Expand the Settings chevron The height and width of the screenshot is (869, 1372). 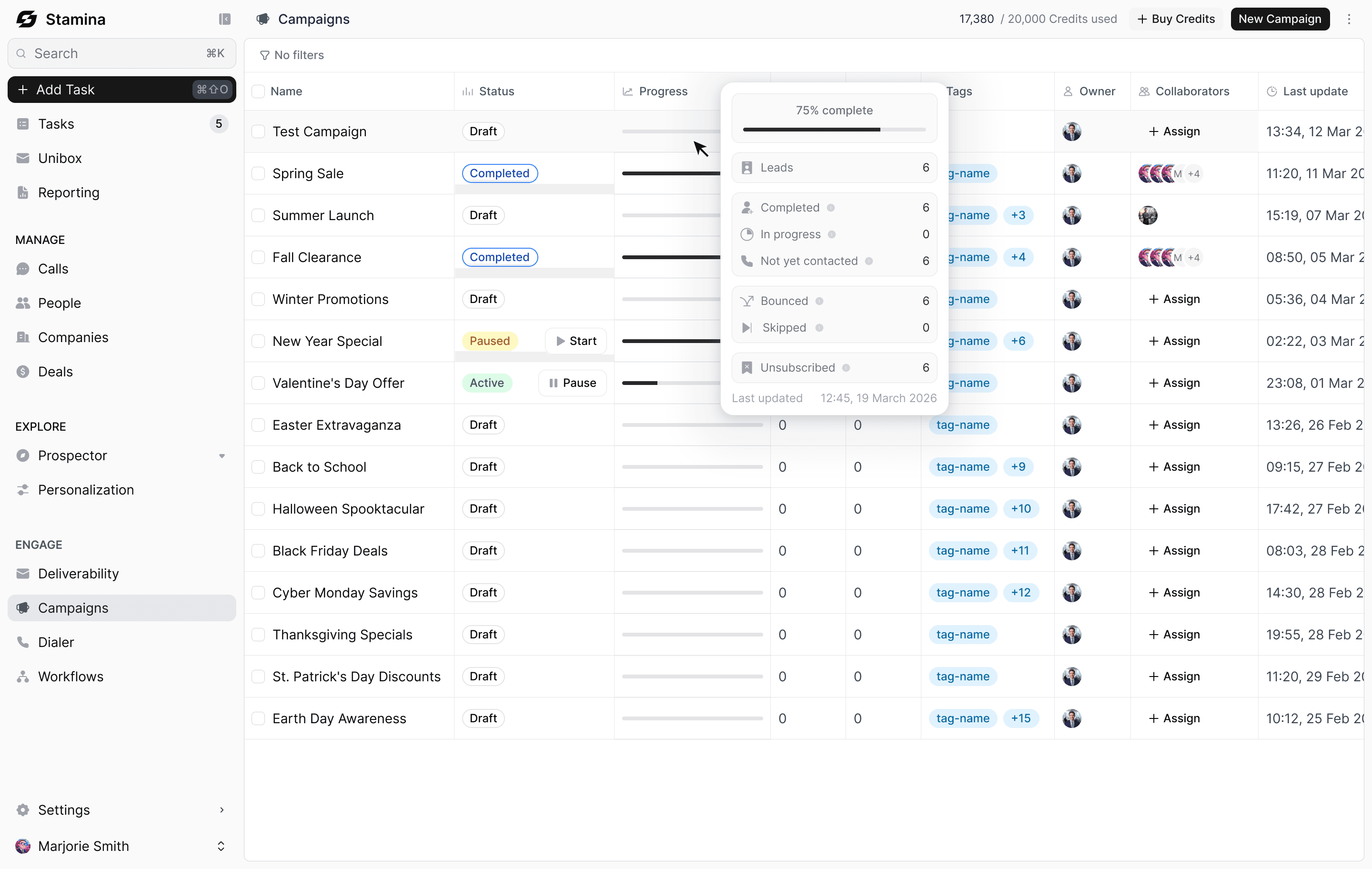coord(222,810)
